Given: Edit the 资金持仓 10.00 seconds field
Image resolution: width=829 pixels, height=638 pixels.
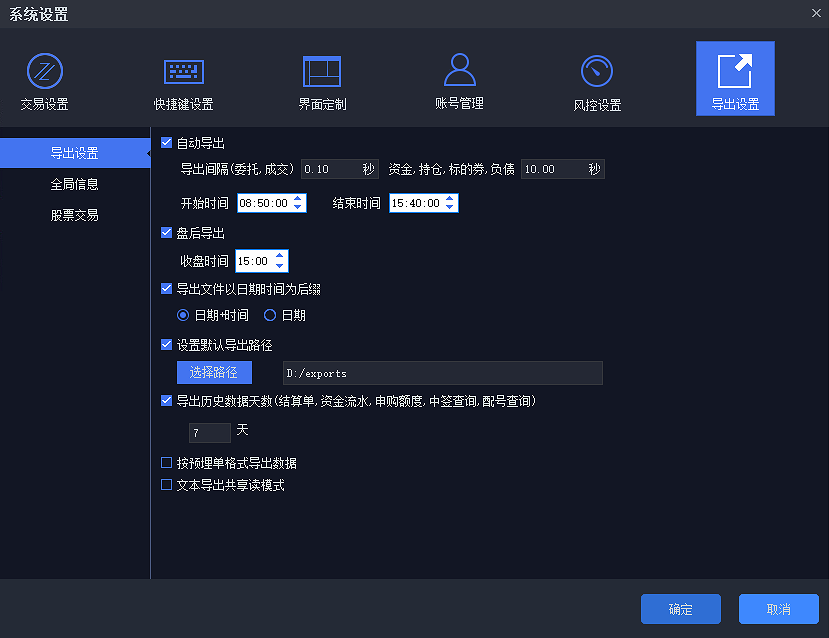Looking at the screenshot, I should point(563,169).
